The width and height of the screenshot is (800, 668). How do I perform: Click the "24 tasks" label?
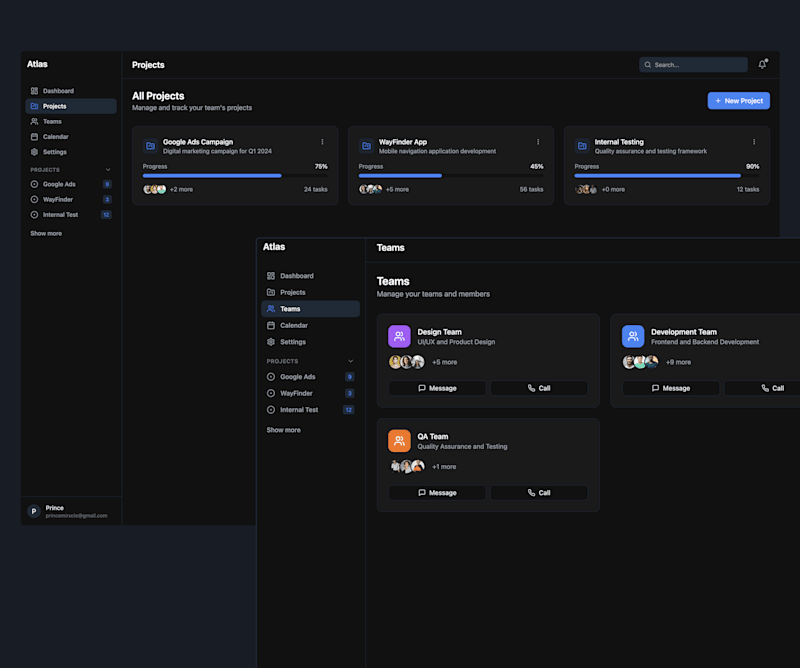[x=316, y=189]
